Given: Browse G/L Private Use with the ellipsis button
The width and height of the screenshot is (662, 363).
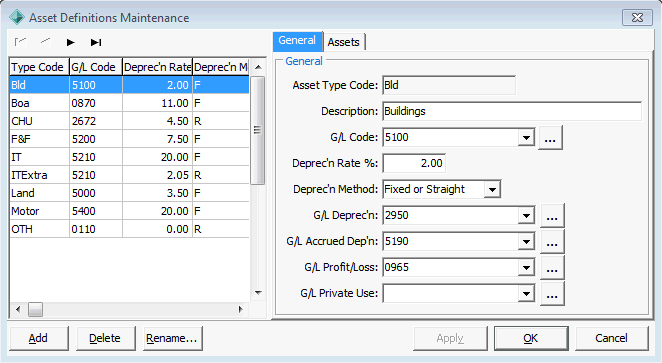Looking at the screenshot, I should [552, 294].
